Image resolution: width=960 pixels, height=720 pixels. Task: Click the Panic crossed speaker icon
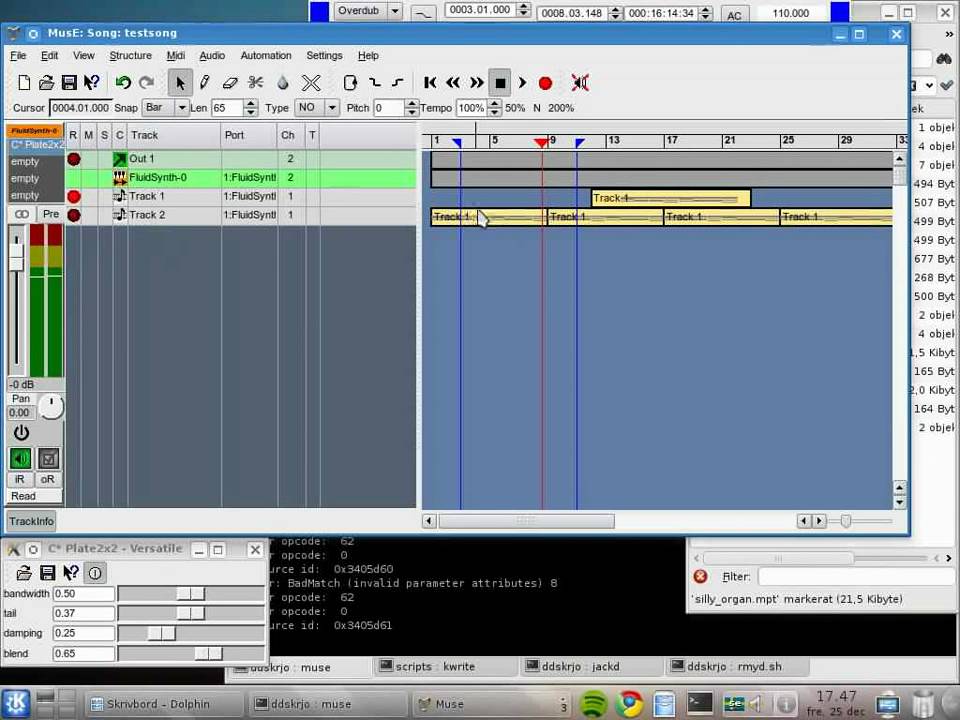[x=580, y=83]
